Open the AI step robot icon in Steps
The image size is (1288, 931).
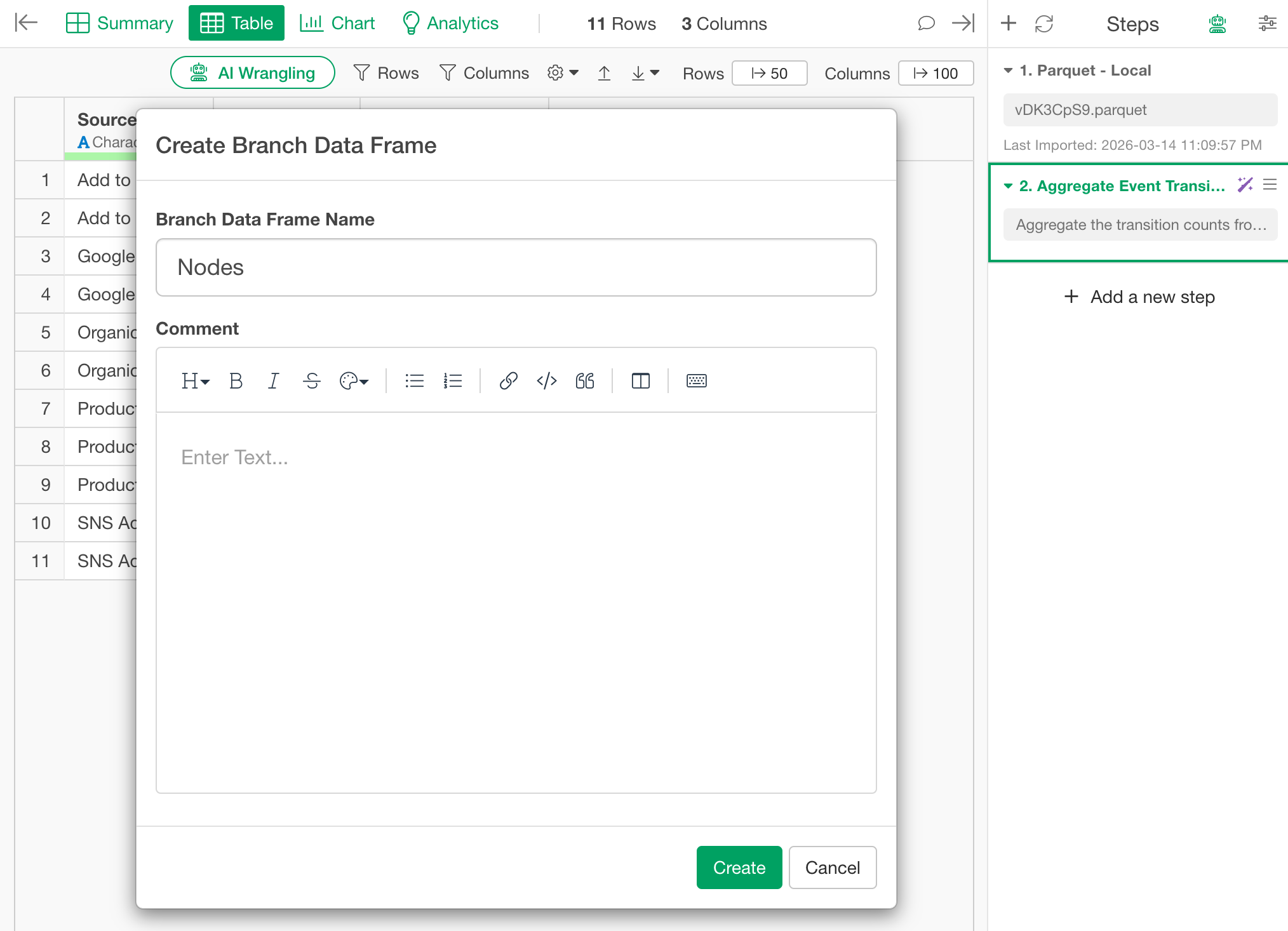(x=1217, y=24)
